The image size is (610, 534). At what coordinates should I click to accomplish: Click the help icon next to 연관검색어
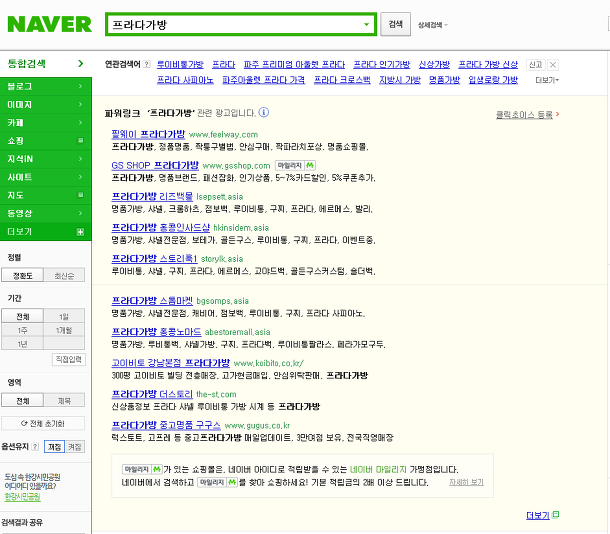tap(146, 64)
